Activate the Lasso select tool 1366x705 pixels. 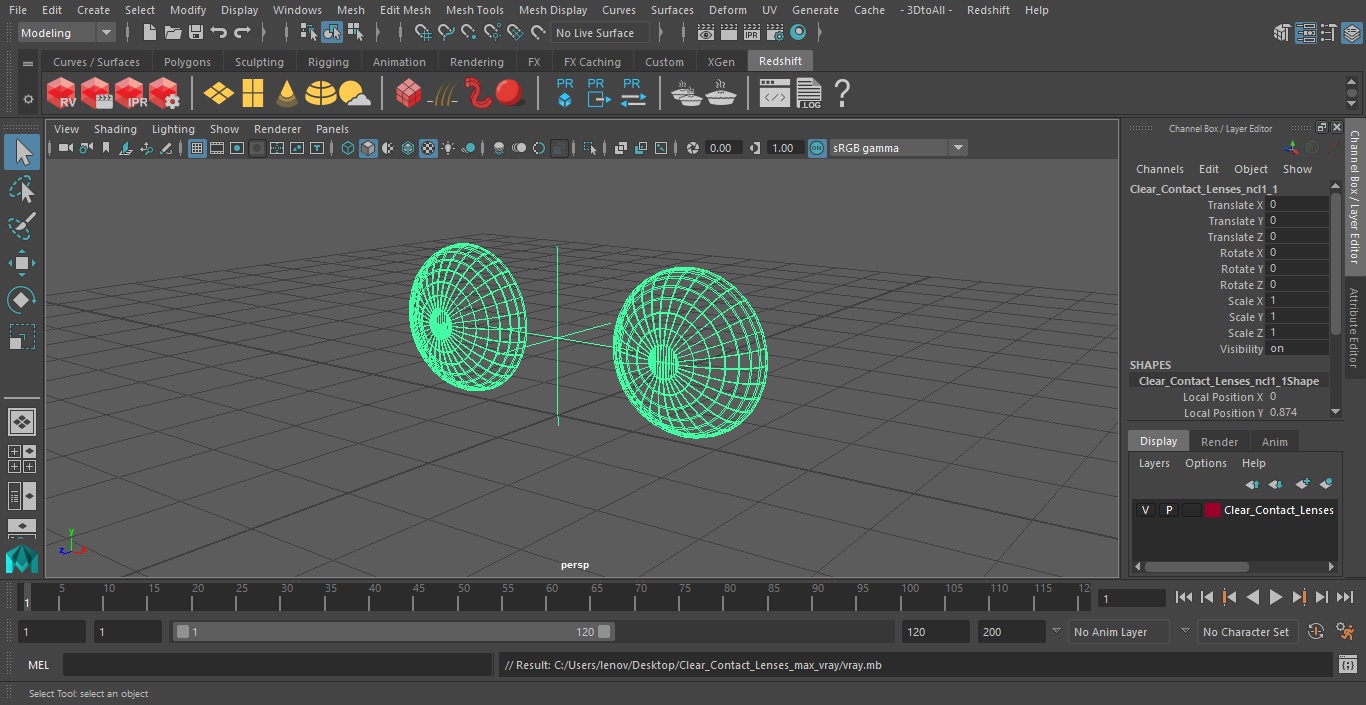[21, 189]
